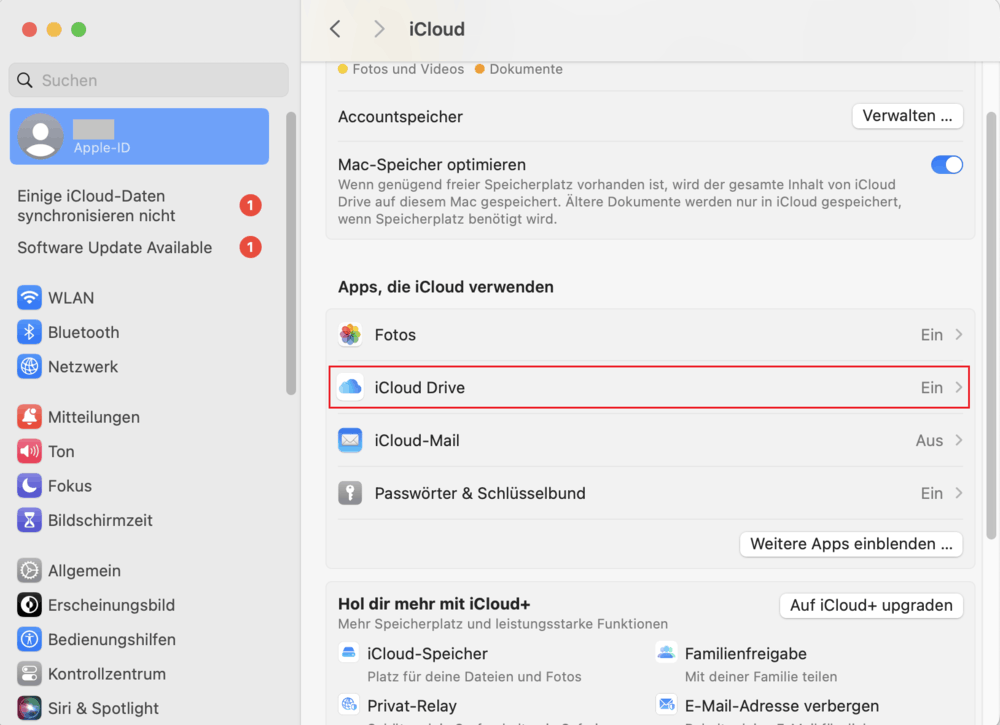Image resolution: width=1000 pixels, height=725 pixels.
Task: Click the iCloud-Speicher icon
Action: pyautogui.click(x=349, y=653)
